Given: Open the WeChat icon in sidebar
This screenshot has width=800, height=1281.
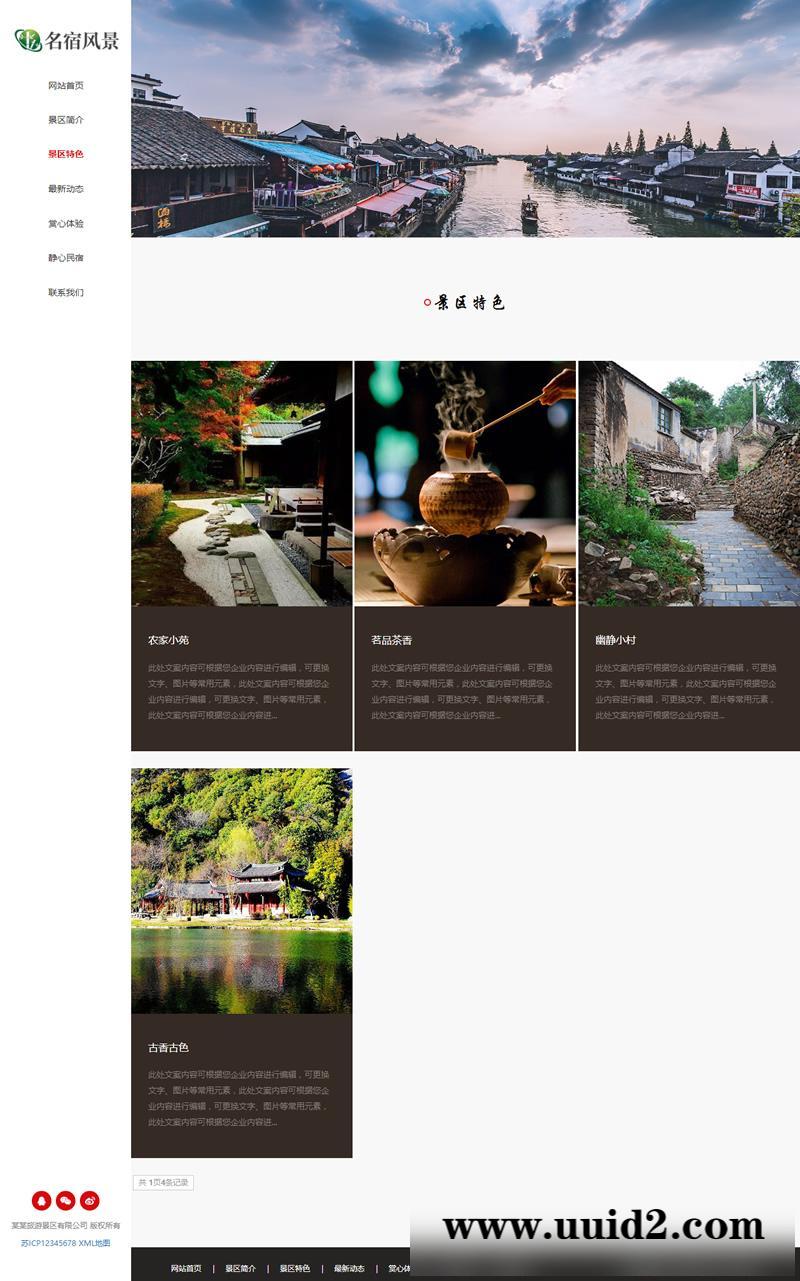Looking at the screenshot, I should pos(65,1201).
